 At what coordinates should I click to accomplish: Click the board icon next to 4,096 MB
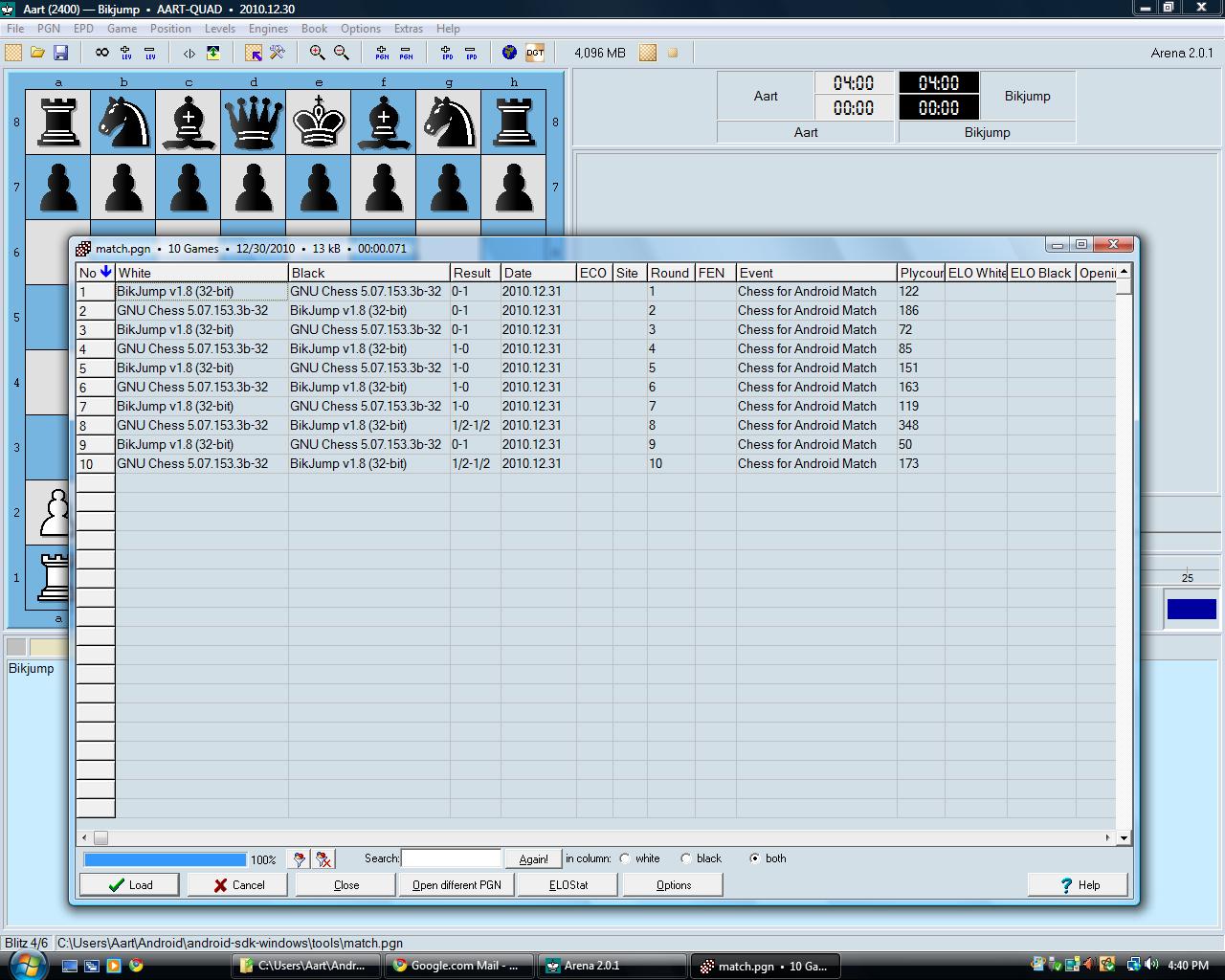tap(648, 53)
